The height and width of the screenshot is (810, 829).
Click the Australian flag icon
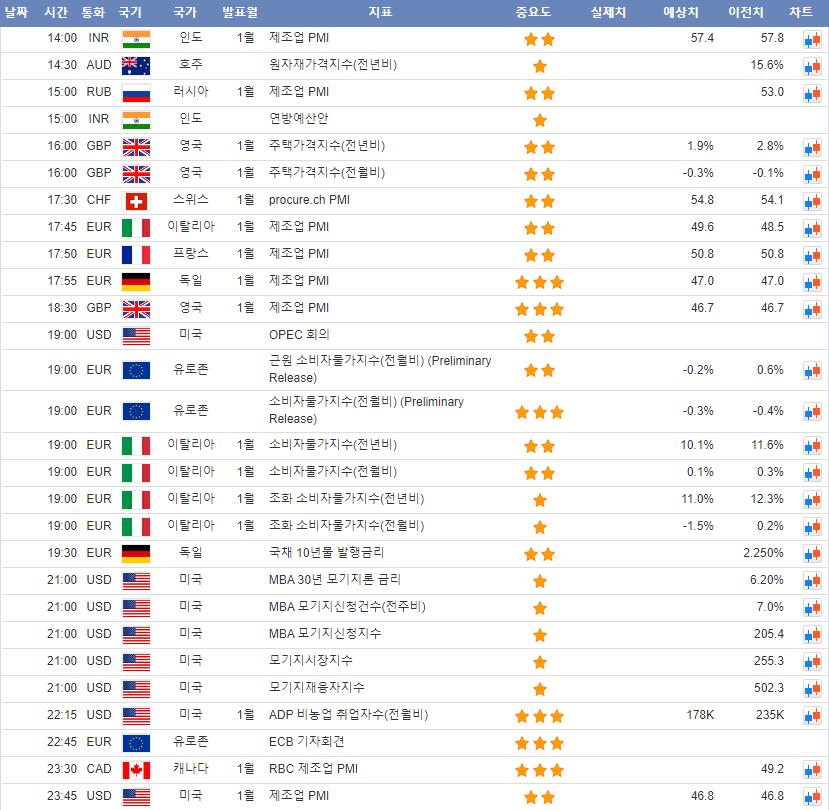(136, 66)
